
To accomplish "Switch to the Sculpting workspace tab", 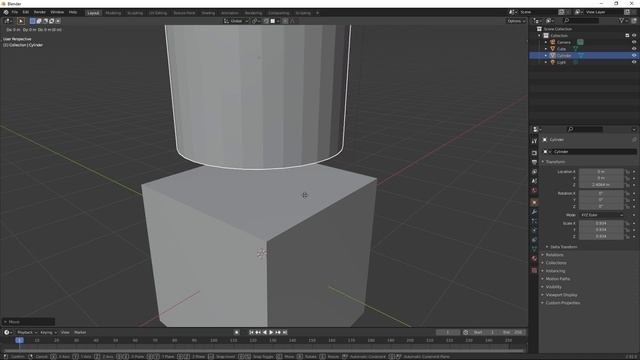I will [135, 13].
